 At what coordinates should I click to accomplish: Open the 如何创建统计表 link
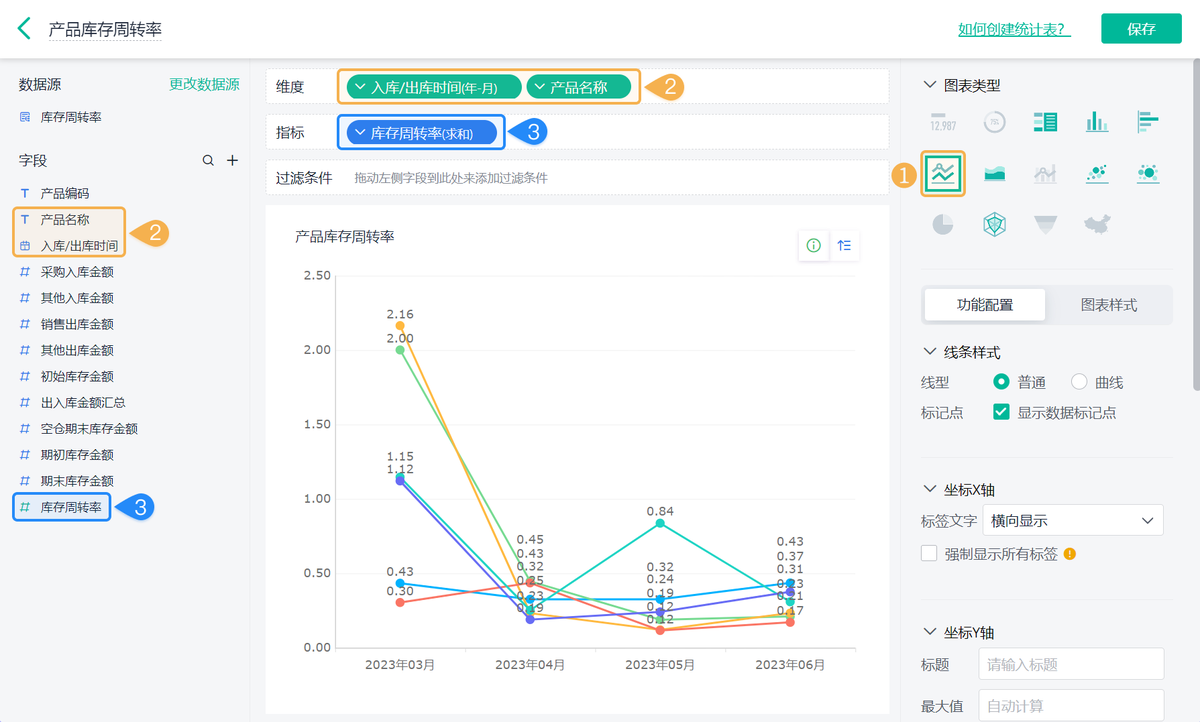[x=1014, y=29]
